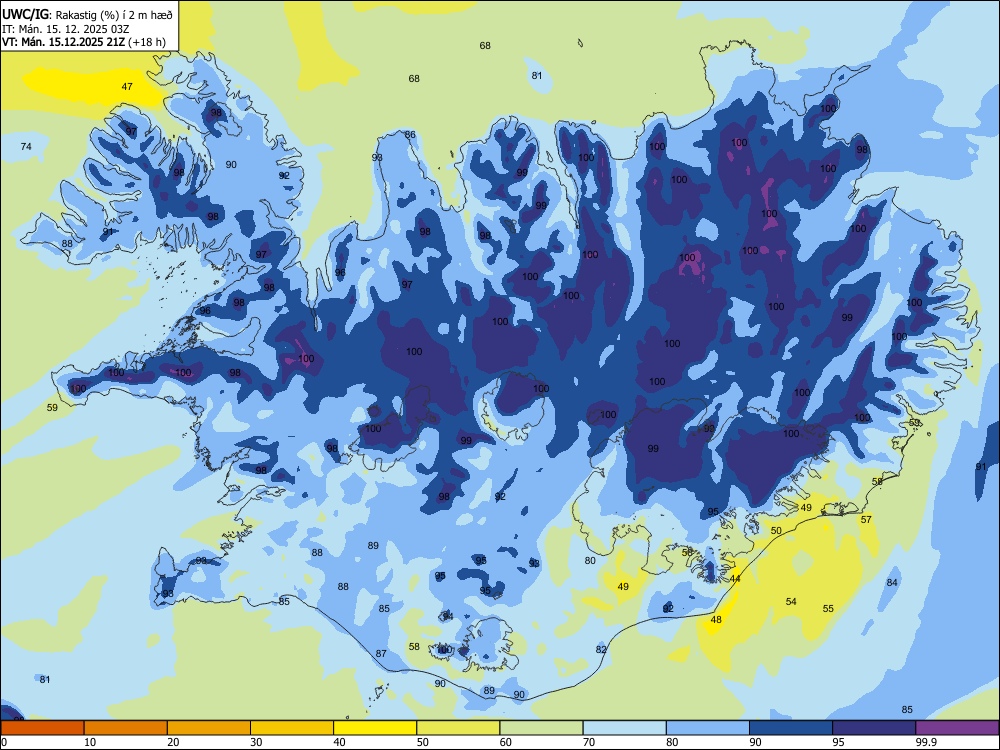Click the '47' humidity value on the yellow patch

pyautogui.click(x=127, y=86)
